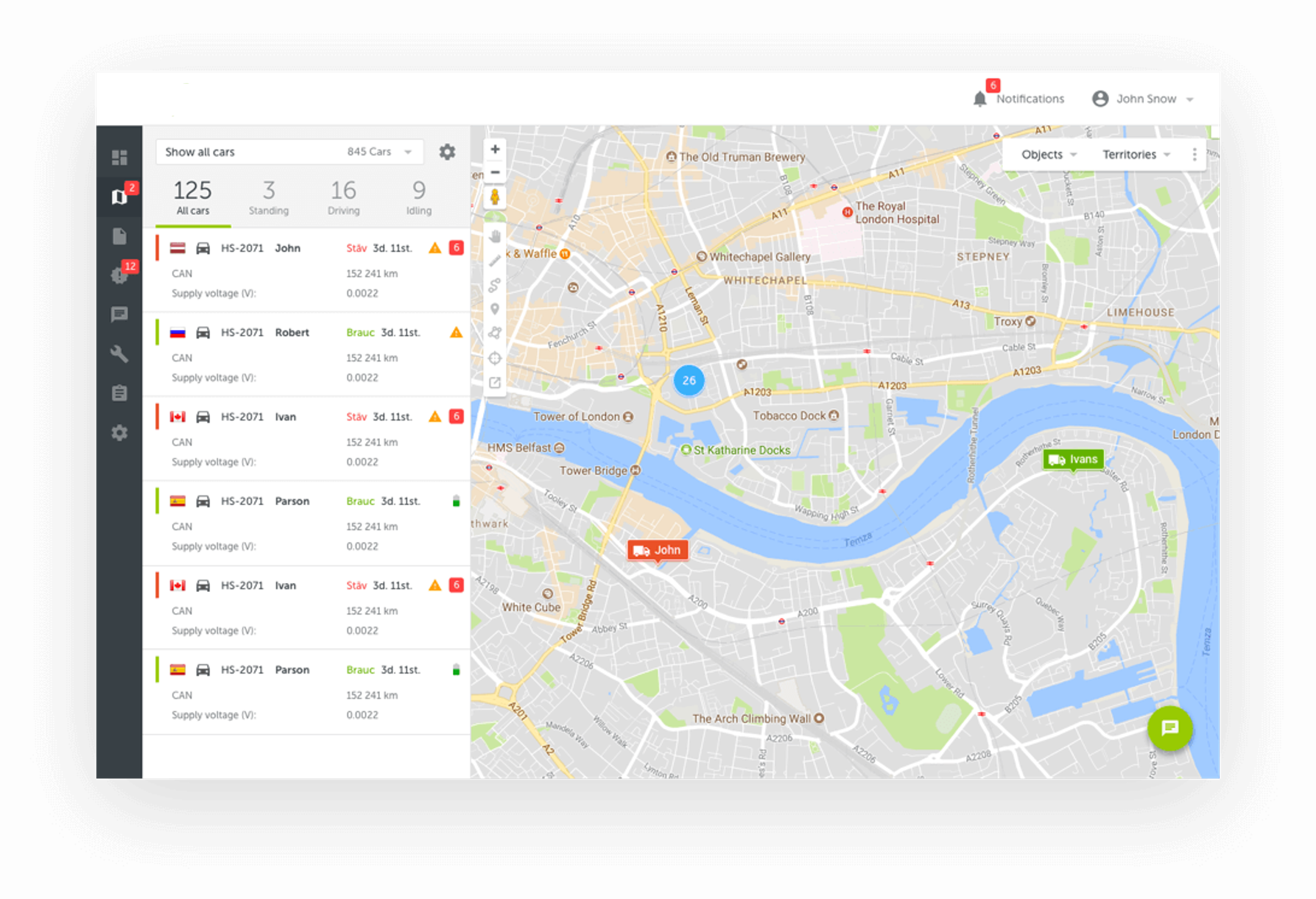Open the John Snow user menu
1316x899 pixels.
[1142, 99]
